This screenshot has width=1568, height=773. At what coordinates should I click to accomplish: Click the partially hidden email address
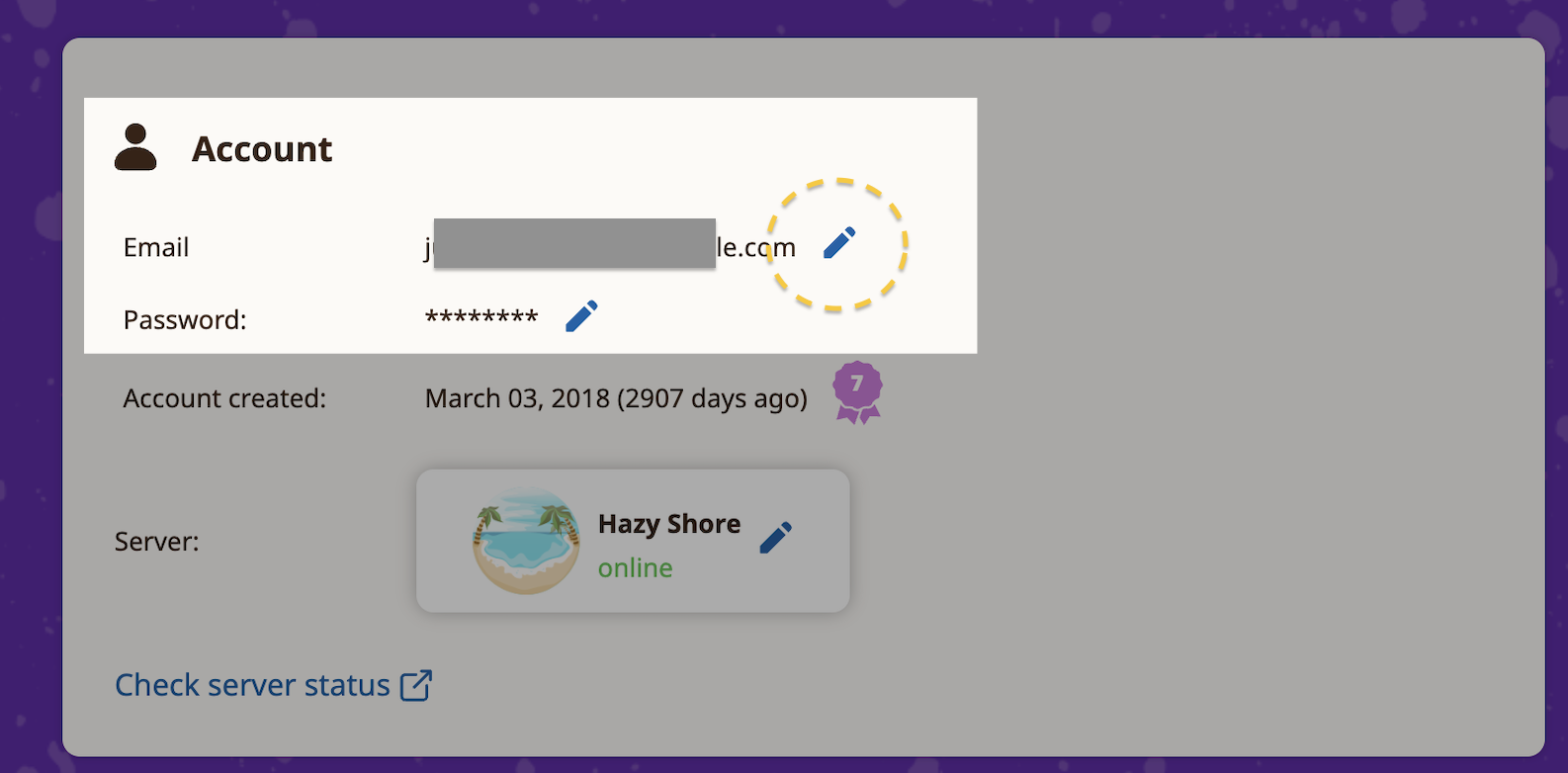click(x=756, y=247)
